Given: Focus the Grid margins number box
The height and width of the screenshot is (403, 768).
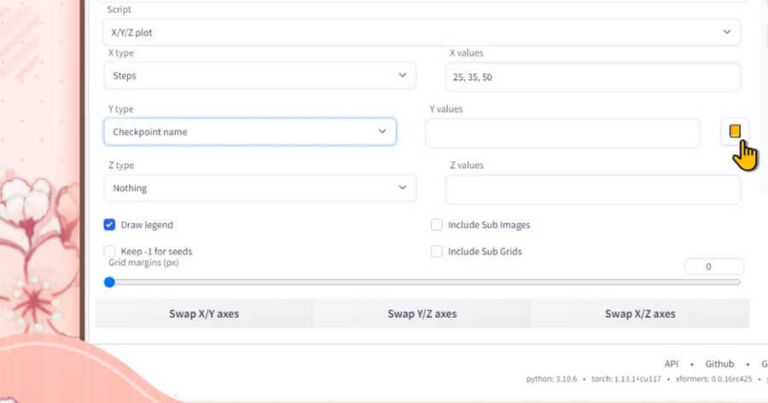Looking at the screenshot, I should coord(713,267).
